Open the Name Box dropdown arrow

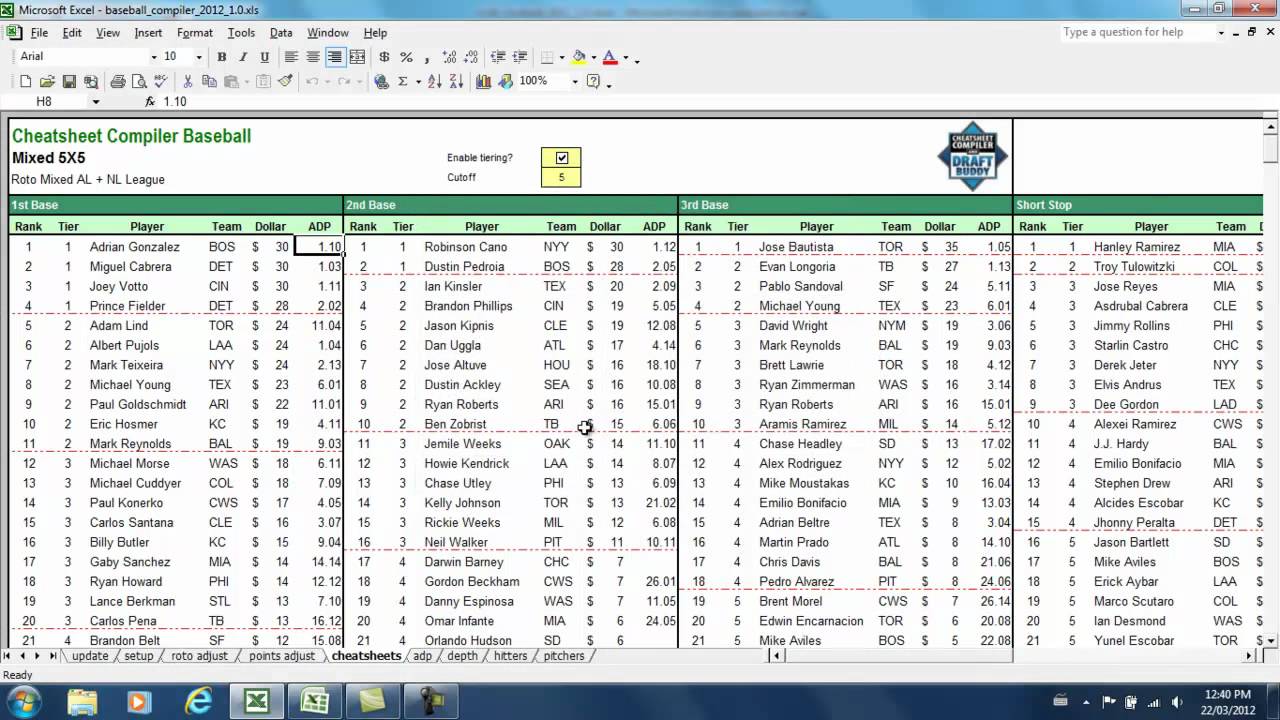96,102
